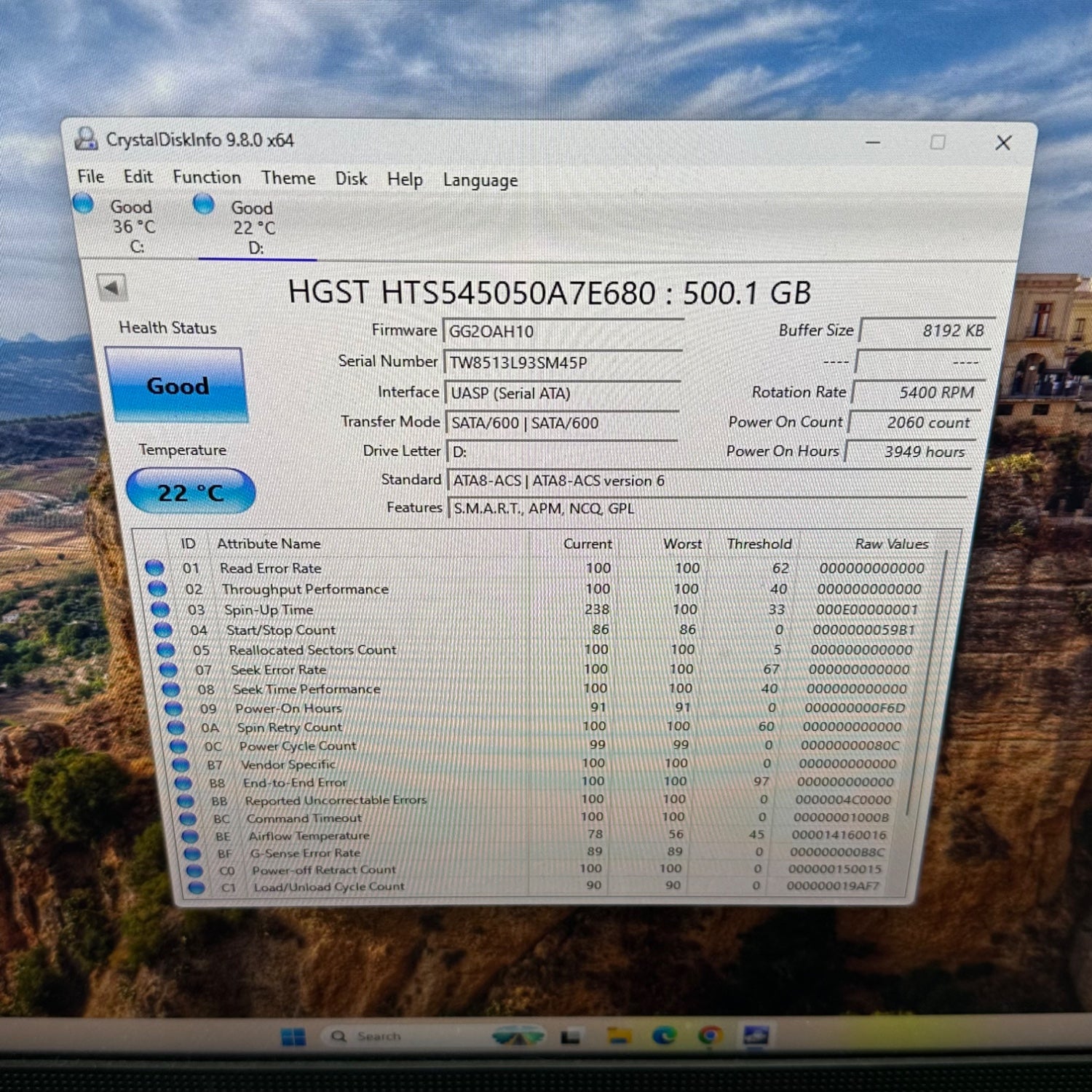Click the 22 °C temperature button

click(x=191, y=492)
